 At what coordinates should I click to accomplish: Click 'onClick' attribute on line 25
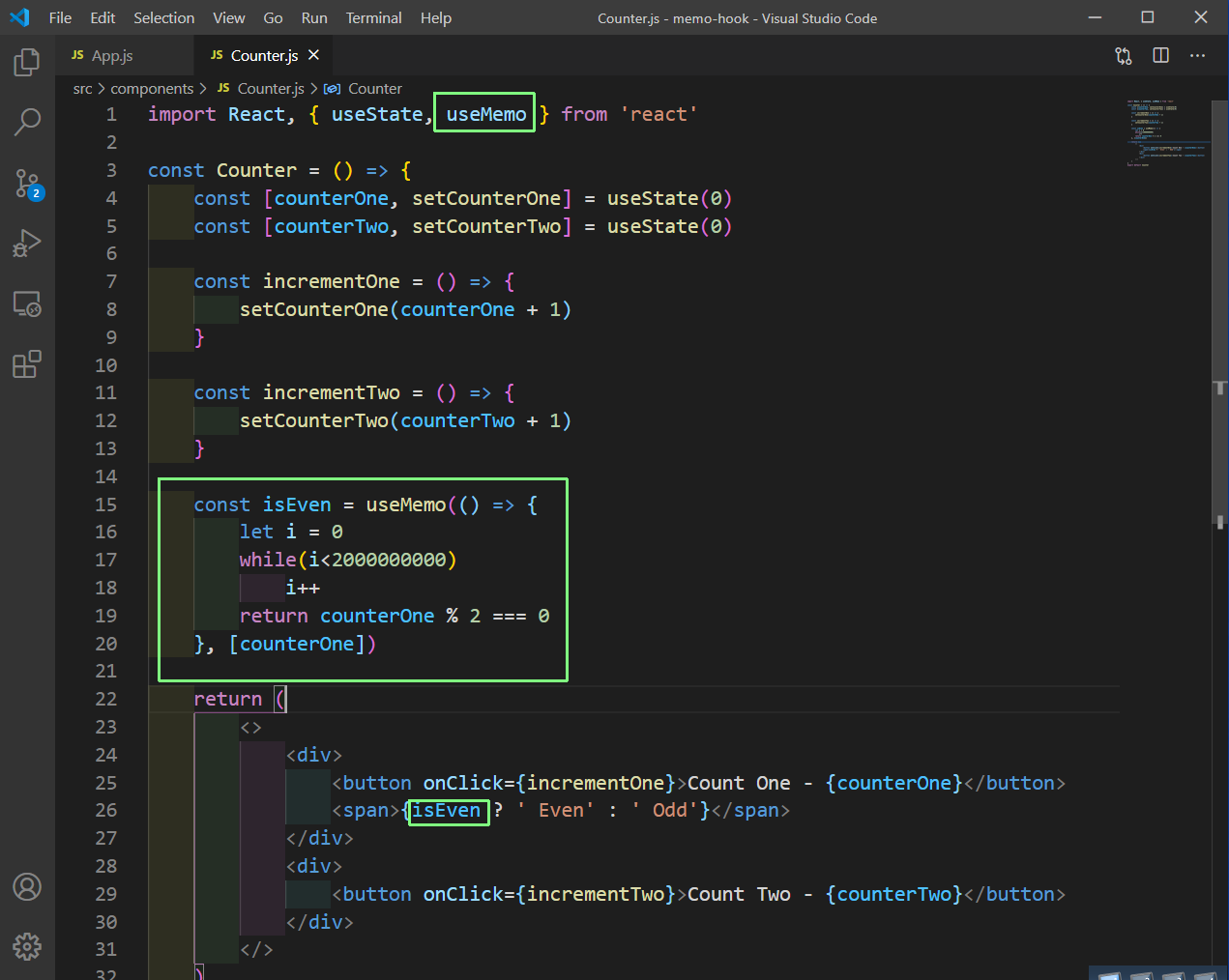click(463, 783)
